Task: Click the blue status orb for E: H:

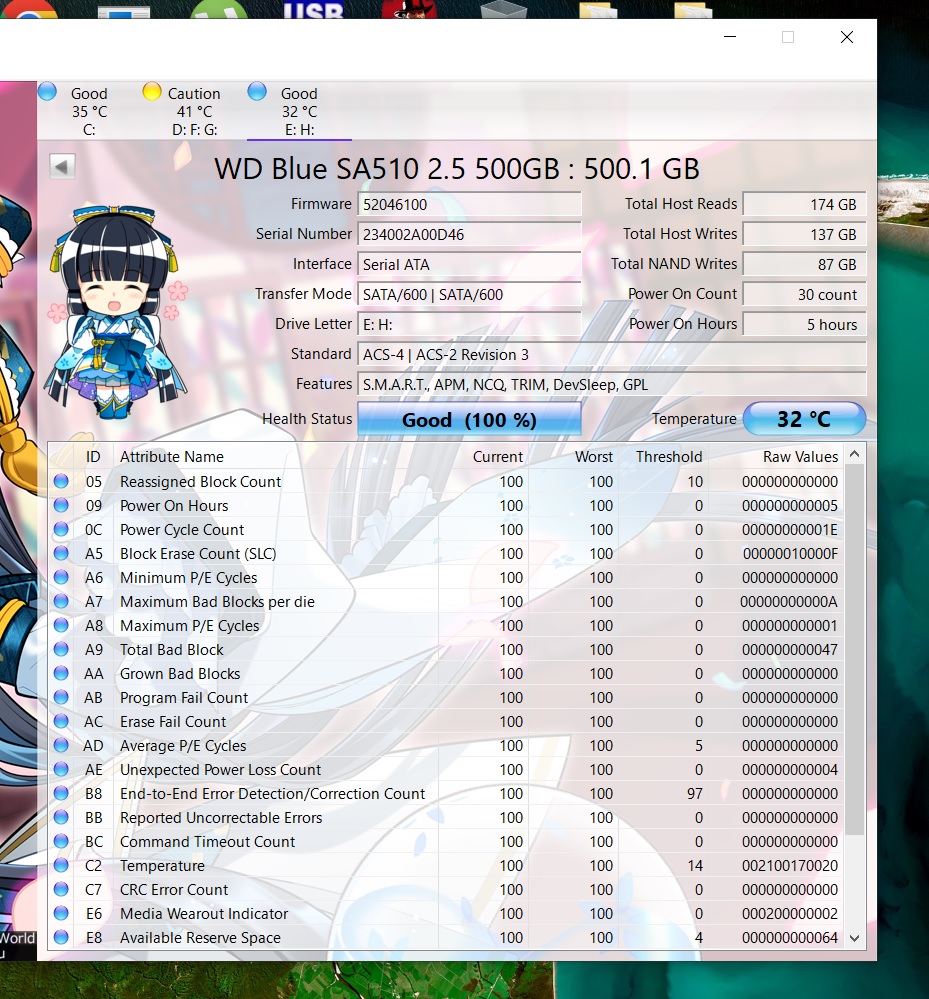Action: pyautogui.click(x=257, y=92)
